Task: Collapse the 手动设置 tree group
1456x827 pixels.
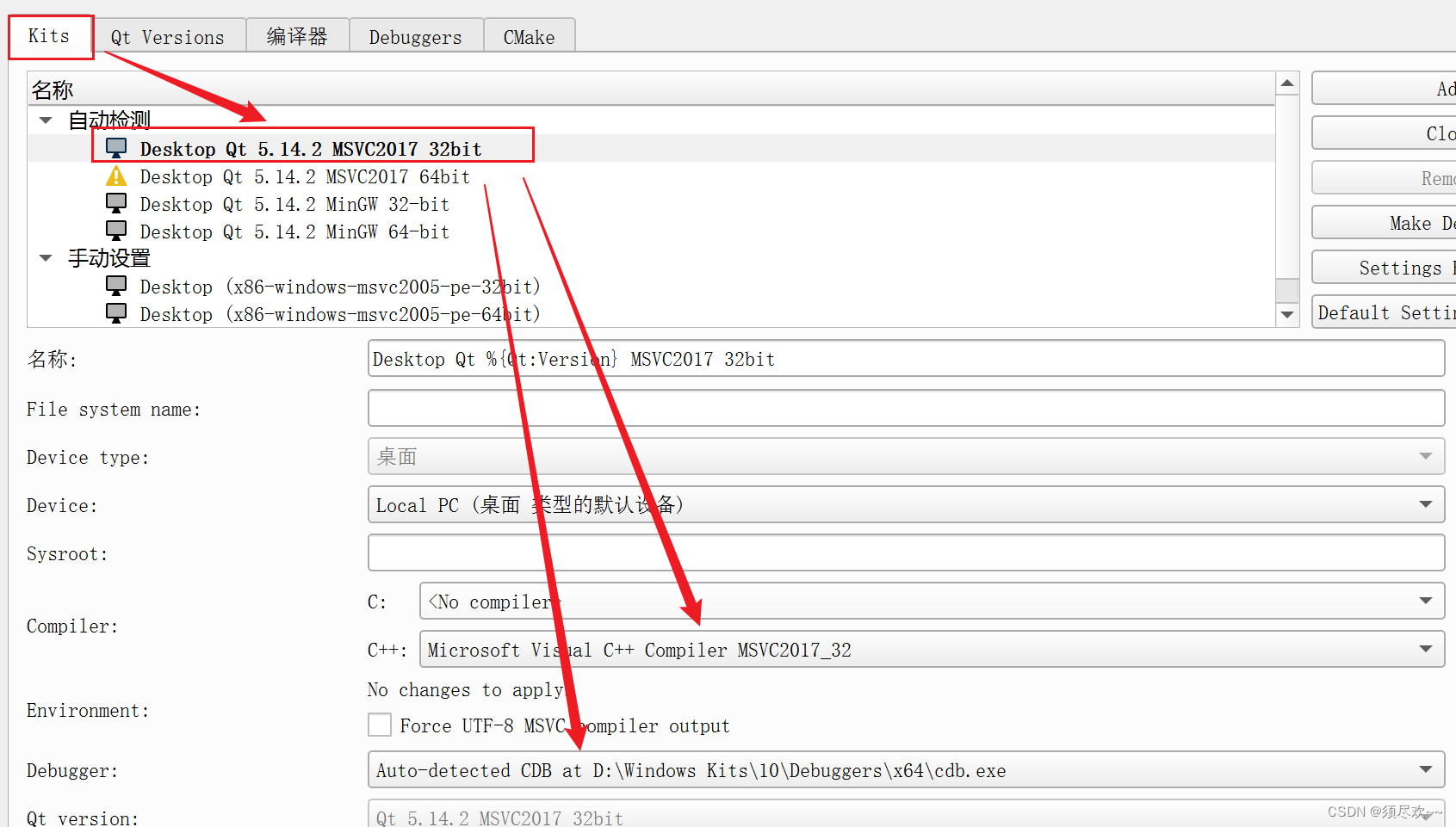Action: point(46,258)
